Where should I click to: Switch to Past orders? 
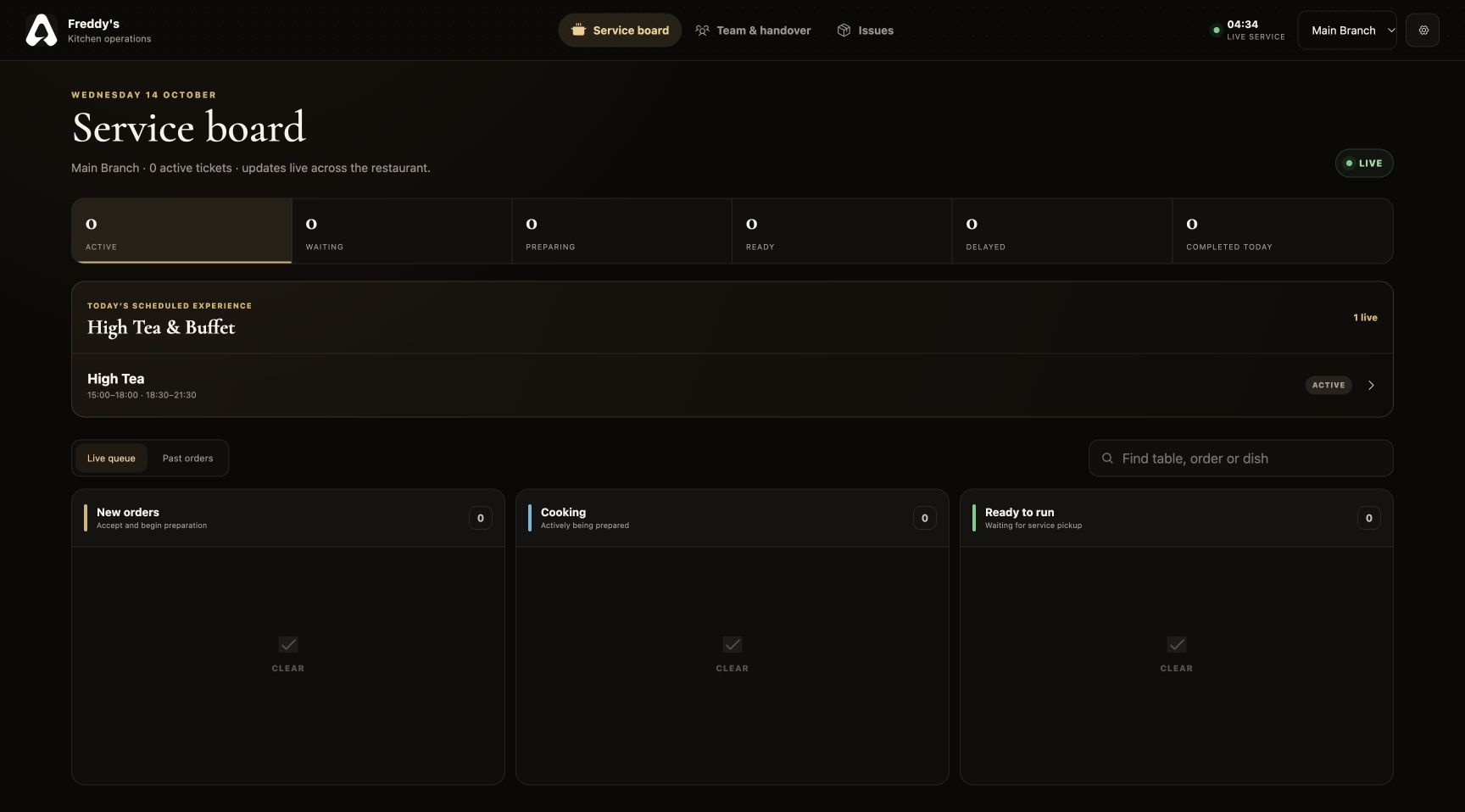187,459
